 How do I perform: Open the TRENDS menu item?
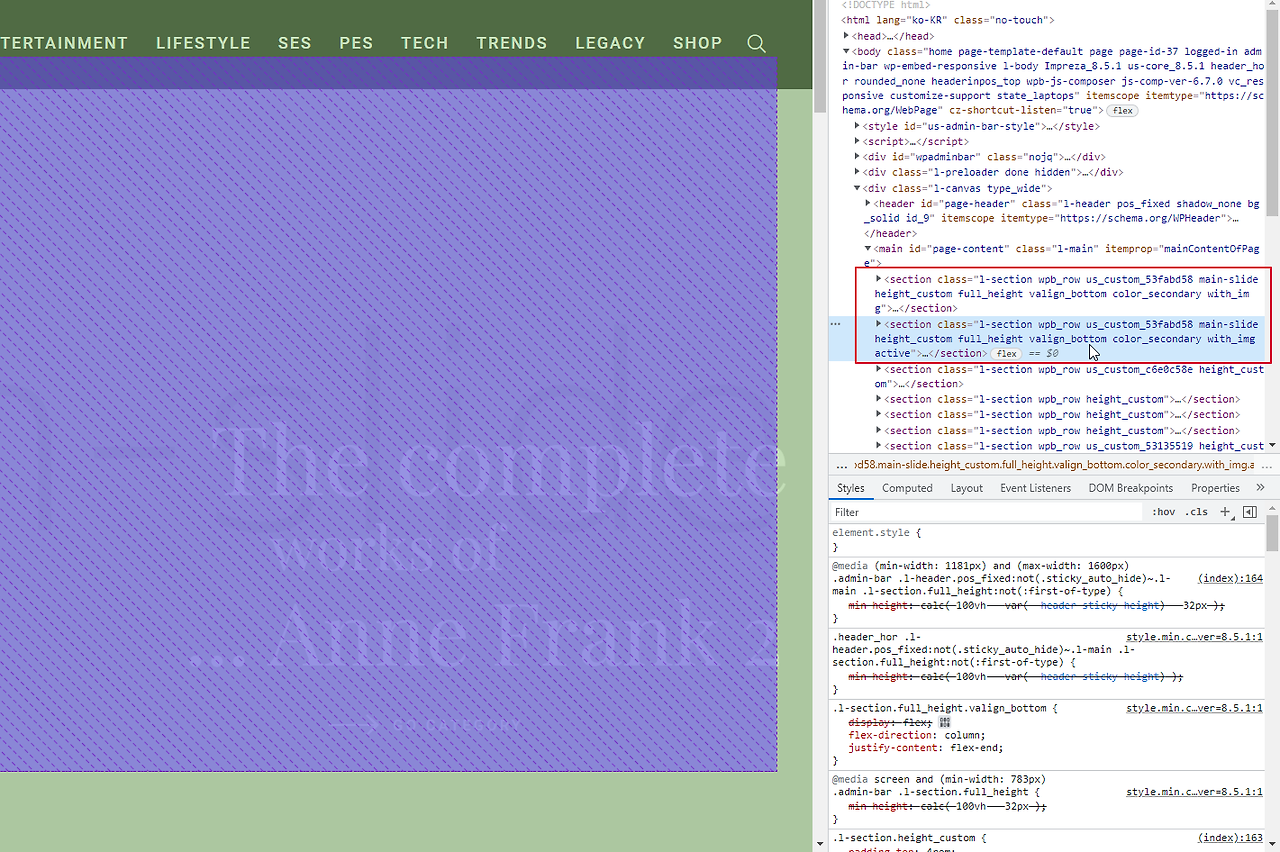click(x=512, y=43)
